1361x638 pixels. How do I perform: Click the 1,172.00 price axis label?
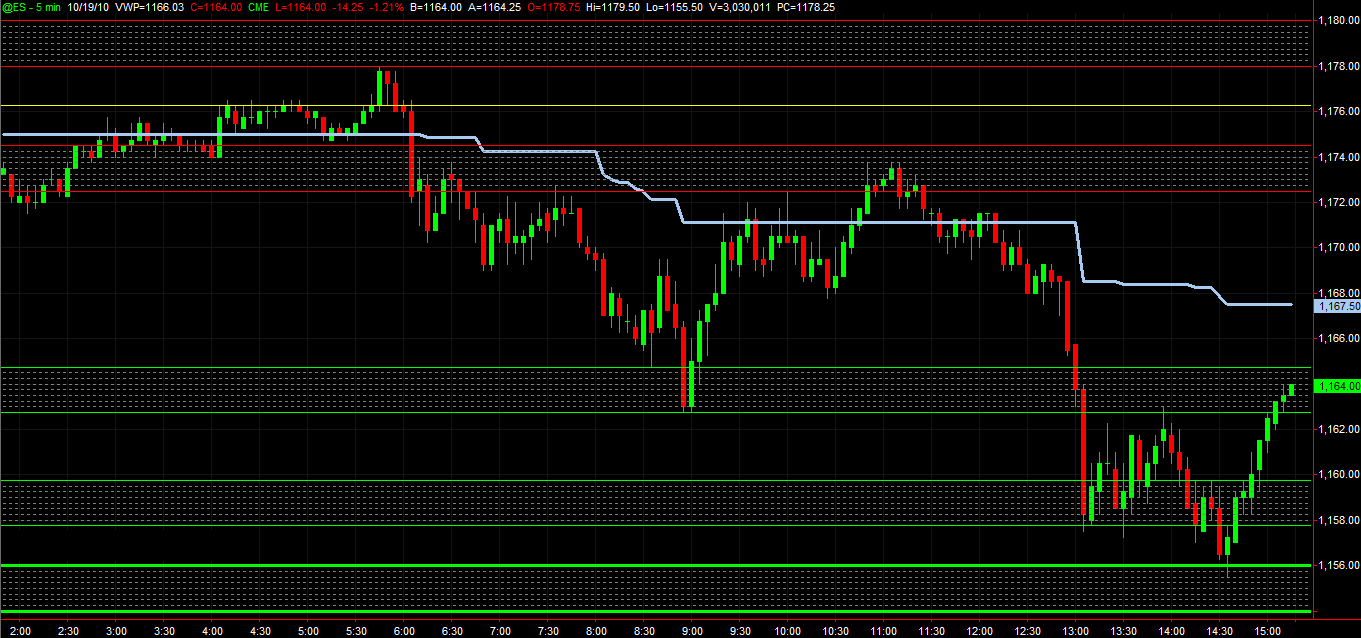[x=1338, y=202]
